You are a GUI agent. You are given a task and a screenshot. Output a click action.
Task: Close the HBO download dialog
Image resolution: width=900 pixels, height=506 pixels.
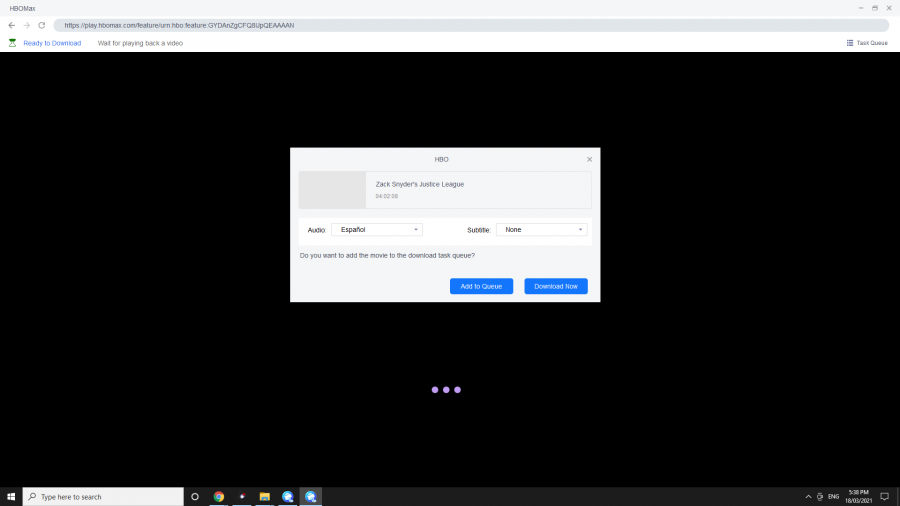(x=589, y=159)
